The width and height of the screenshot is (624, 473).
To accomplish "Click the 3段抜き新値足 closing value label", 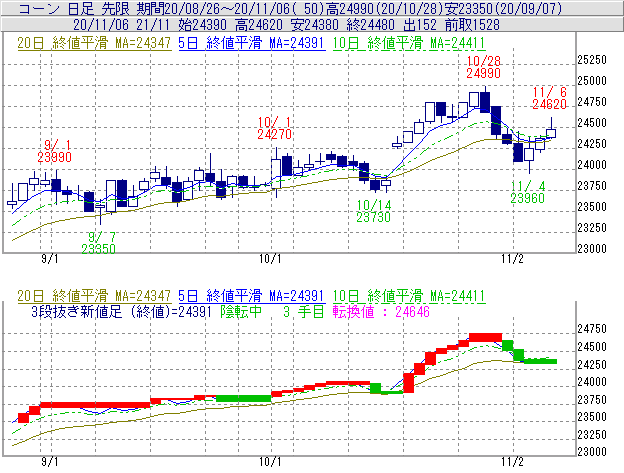I will [121, 311].
